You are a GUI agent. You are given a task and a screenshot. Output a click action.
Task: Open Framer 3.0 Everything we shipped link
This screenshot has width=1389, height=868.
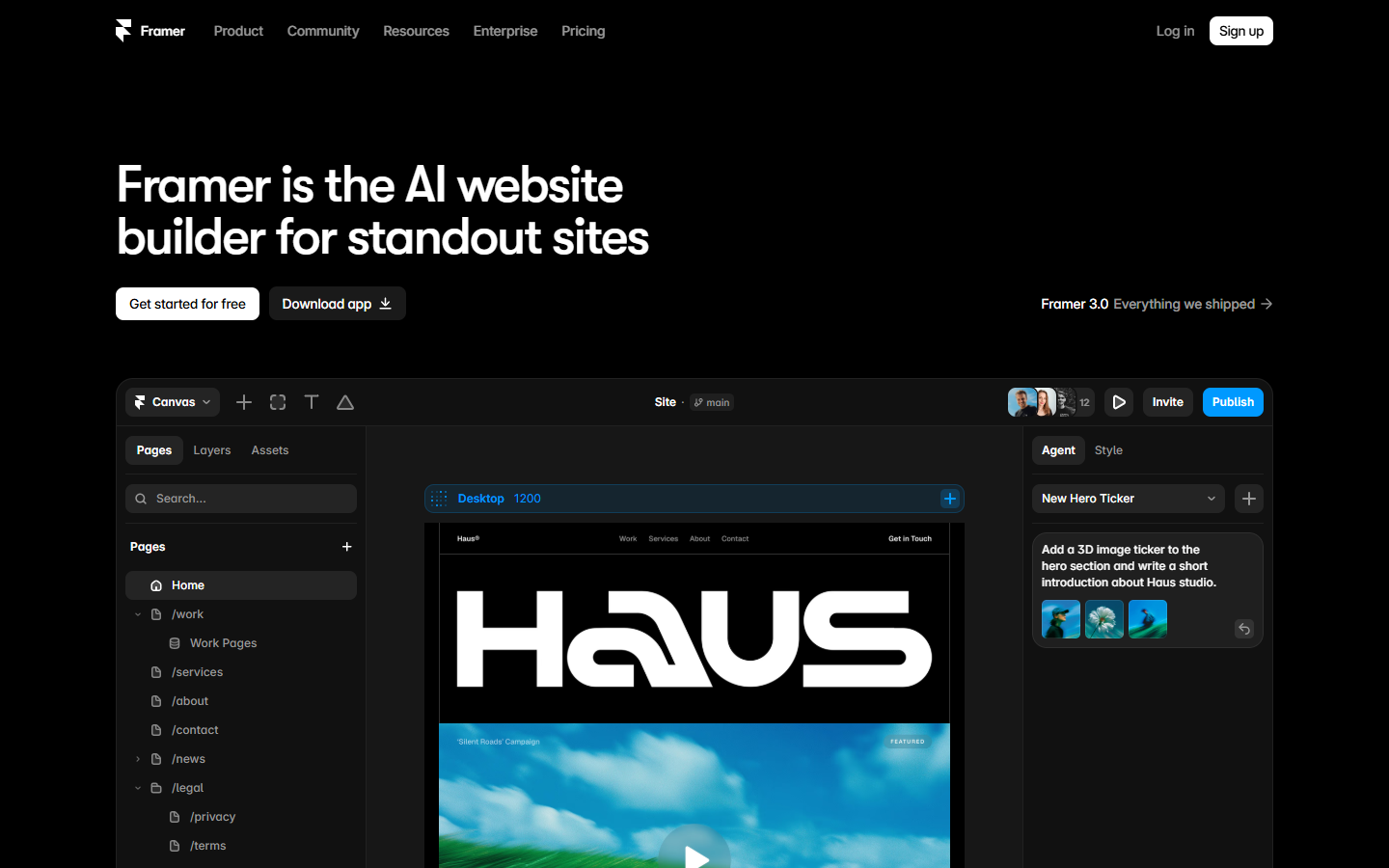(1157, 304)
